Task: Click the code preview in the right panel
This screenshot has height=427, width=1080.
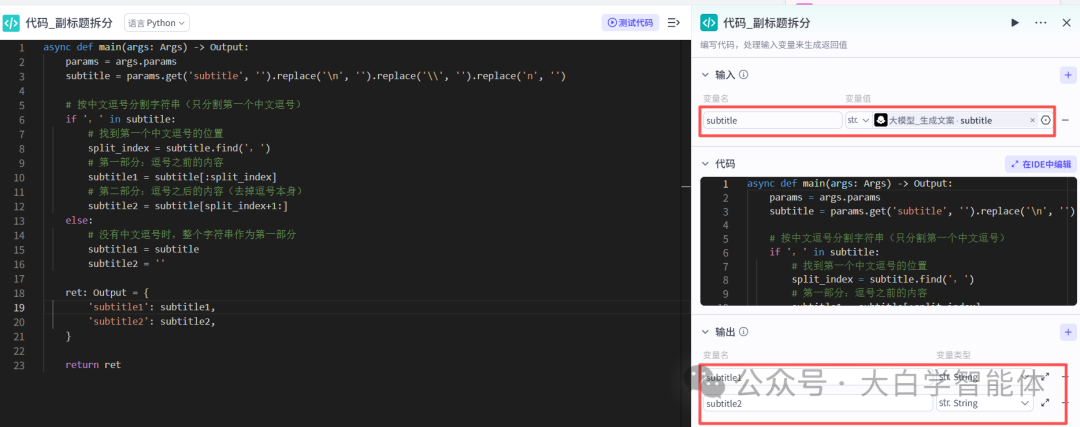Action: pos(888,241)
